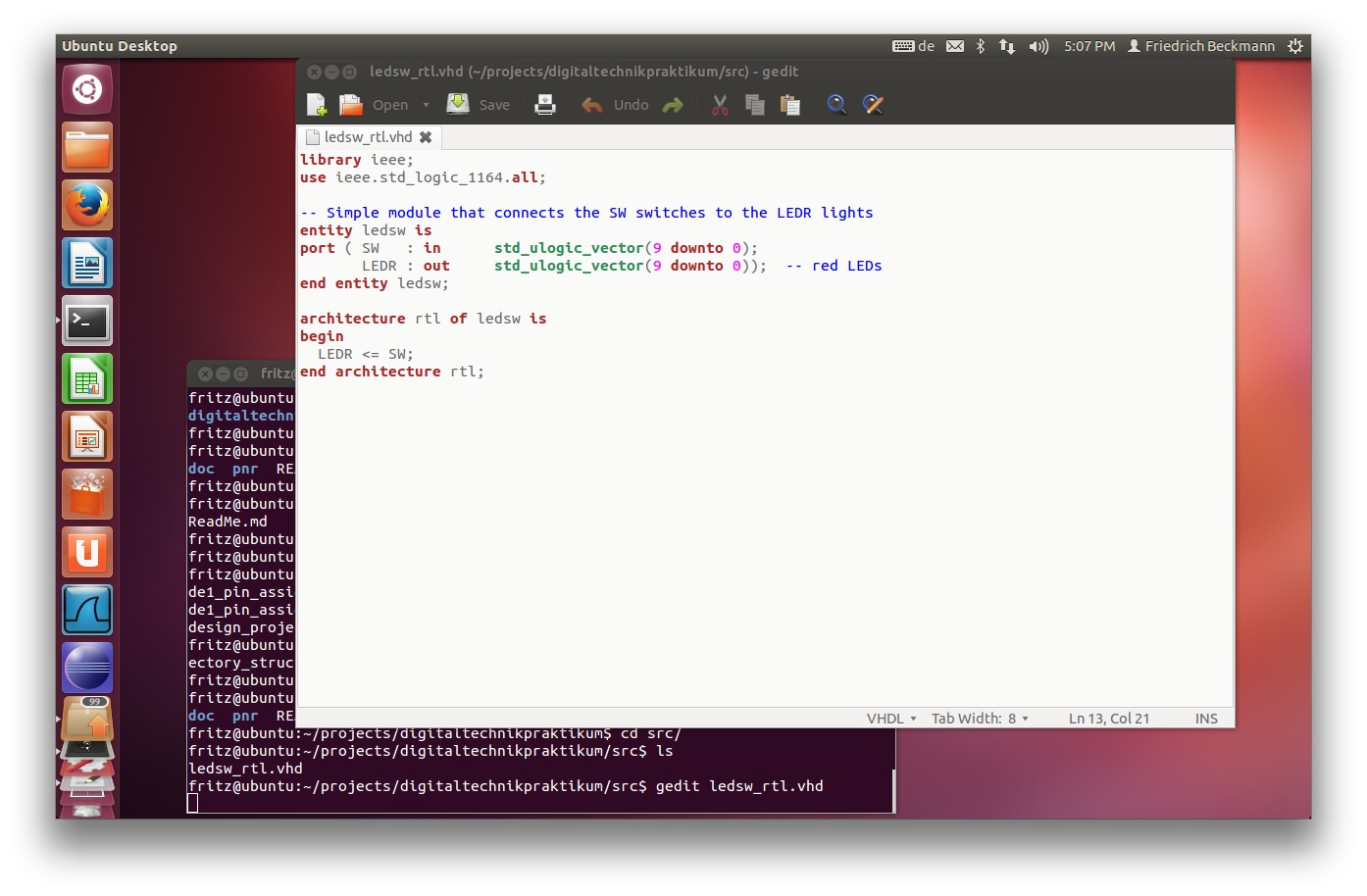Expand the Open recent files dropdown arrow
Image resolution: width=1367 pixels, height=896 pixels.
pyautogui.click(x=426, y=105)
